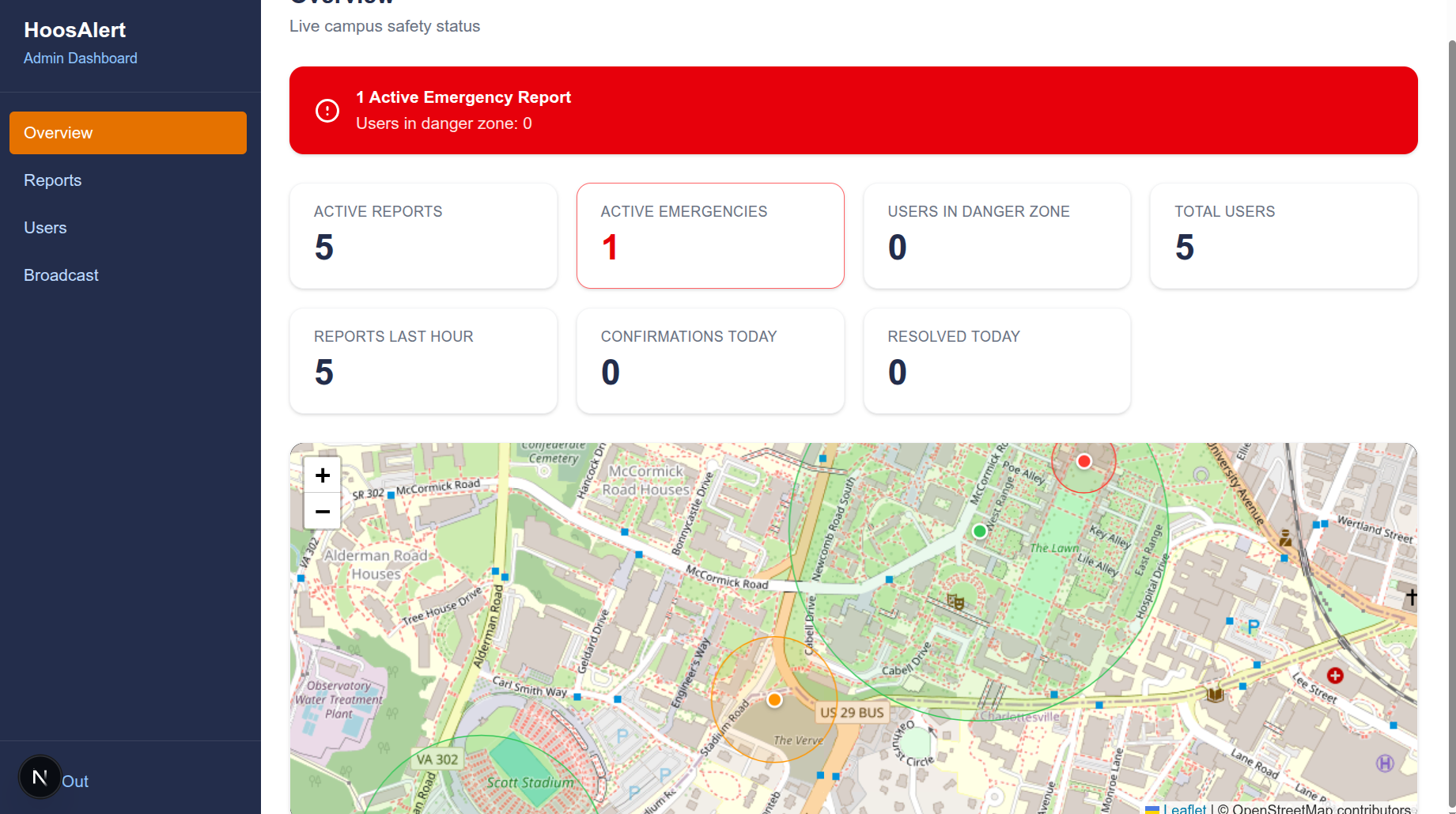Zoom in on the campus map
This screenshot has height=814, width=1456.
(323, 475)
